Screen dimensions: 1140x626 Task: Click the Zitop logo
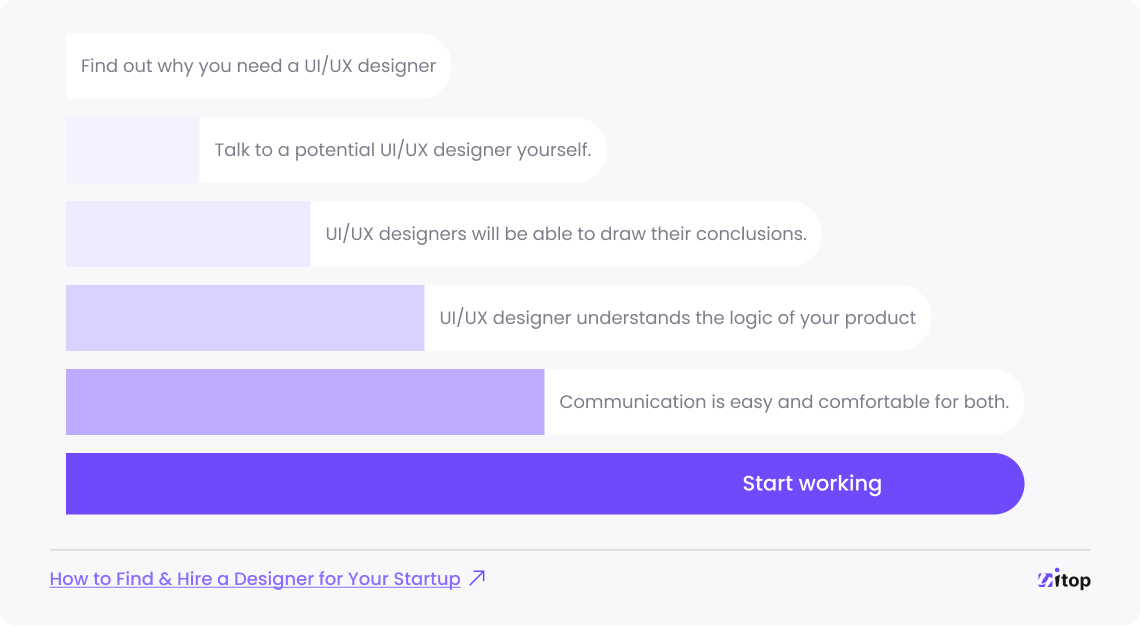[1064, 579]
